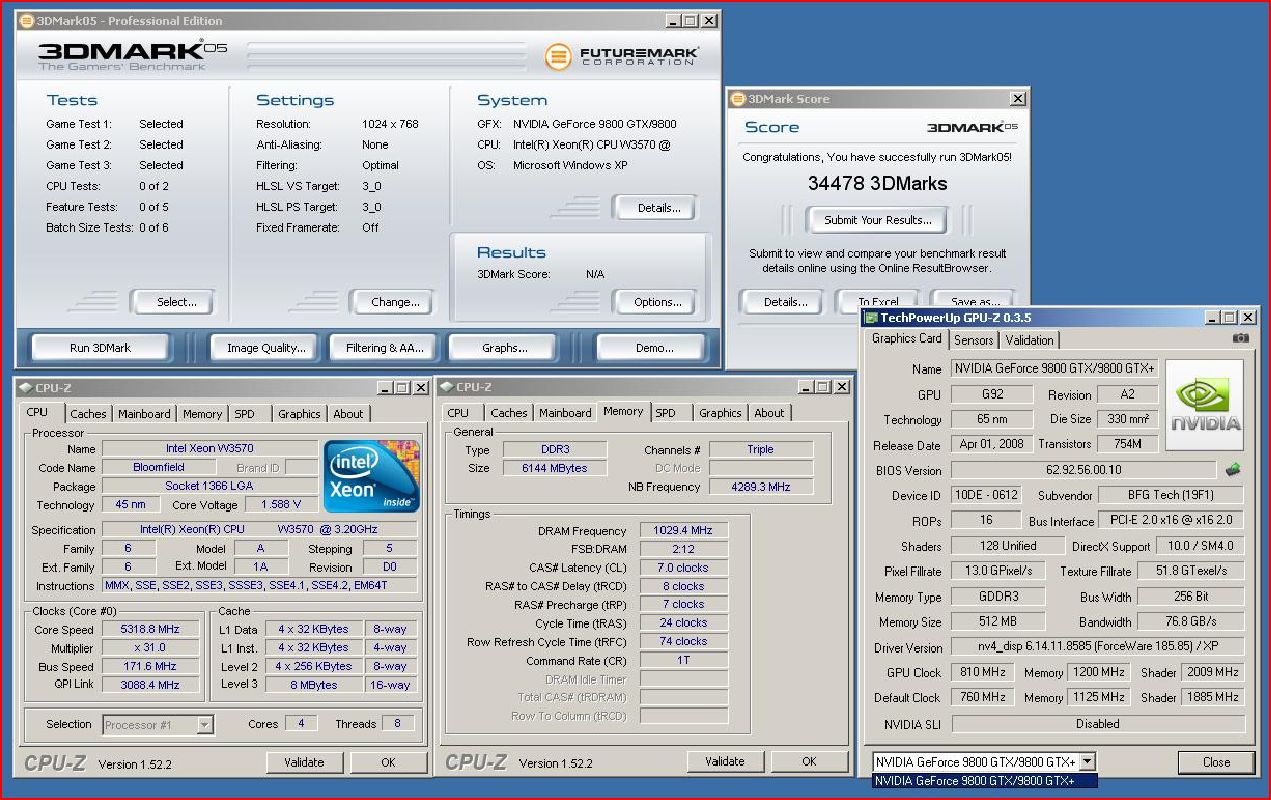Image resolution: width=1271 pixels, height=800 pixels.
Task: Click Validate in Memory CPU-Z window
Action: [724, 761]
